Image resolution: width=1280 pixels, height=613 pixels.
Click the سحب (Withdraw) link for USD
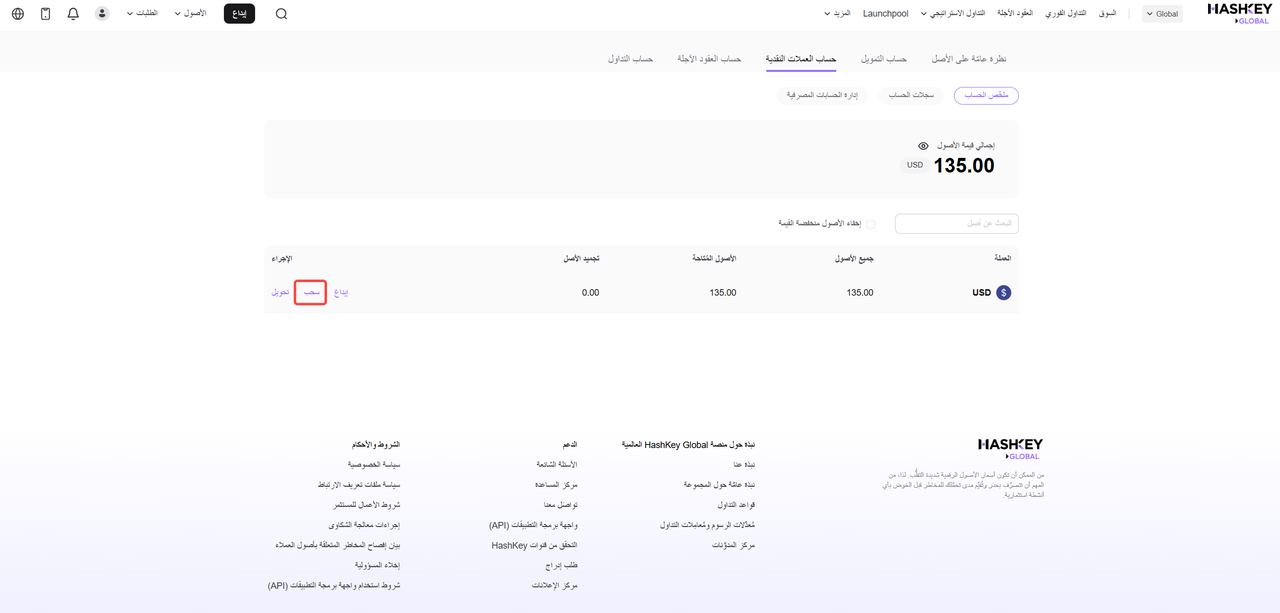click(311, 293)
